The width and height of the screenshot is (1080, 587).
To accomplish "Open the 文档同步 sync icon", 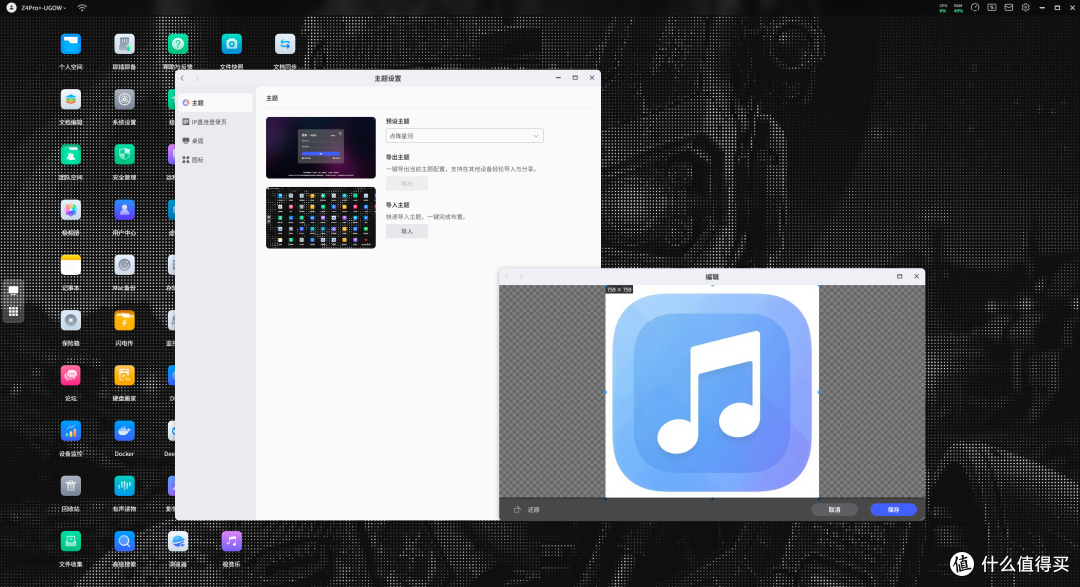I will [x=284, y=45].
